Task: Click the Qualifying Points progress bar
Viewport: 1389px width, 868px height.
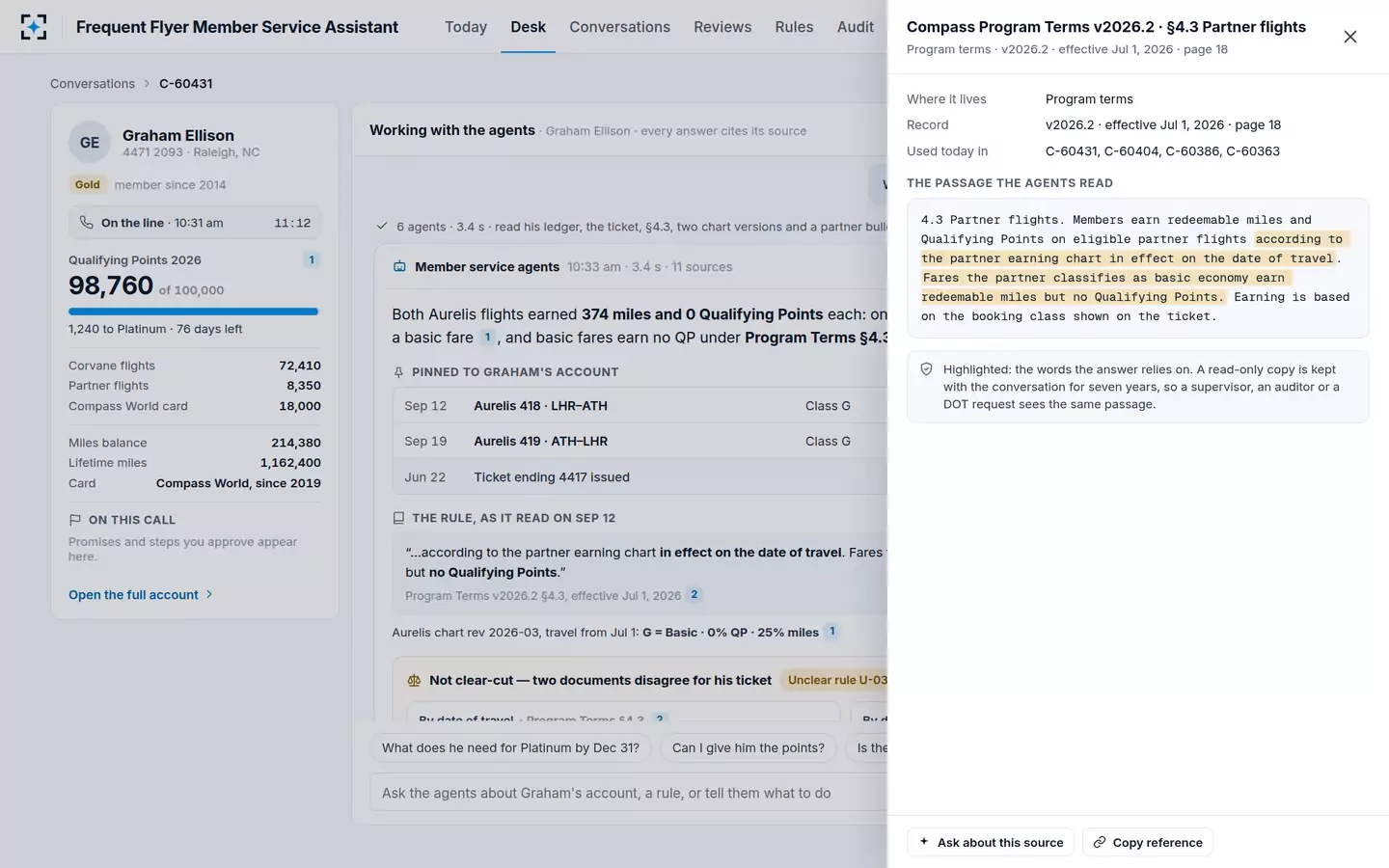Action: point(193,312)
